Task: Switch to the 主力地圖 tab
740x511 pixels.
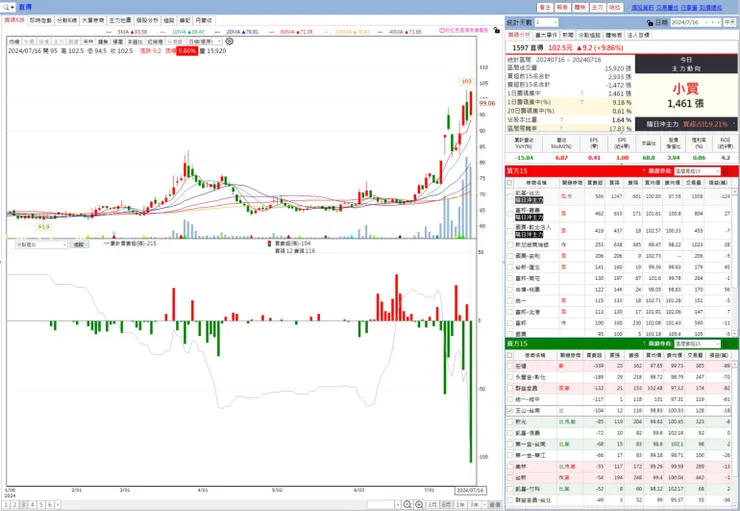Action: coord(120,20)
